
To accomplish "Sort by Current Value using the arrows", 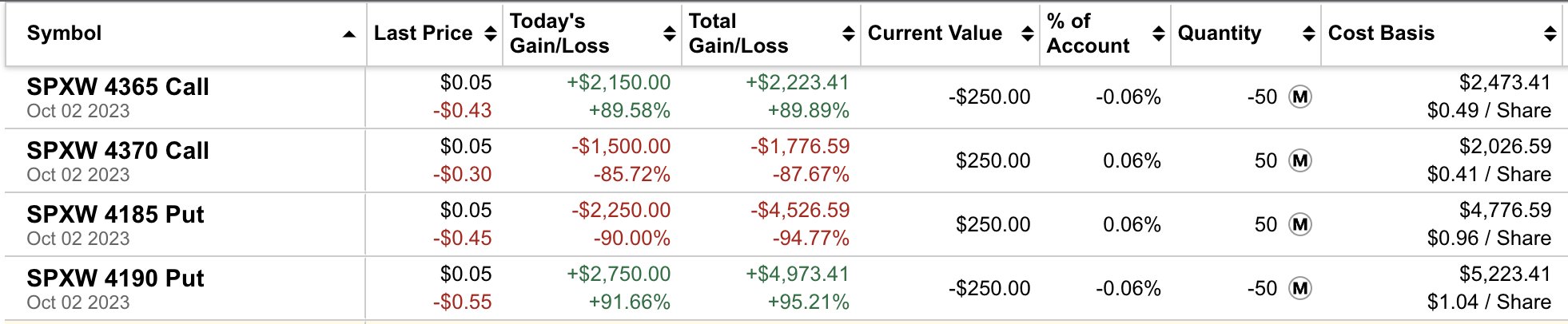I will tap(1027, 34).
